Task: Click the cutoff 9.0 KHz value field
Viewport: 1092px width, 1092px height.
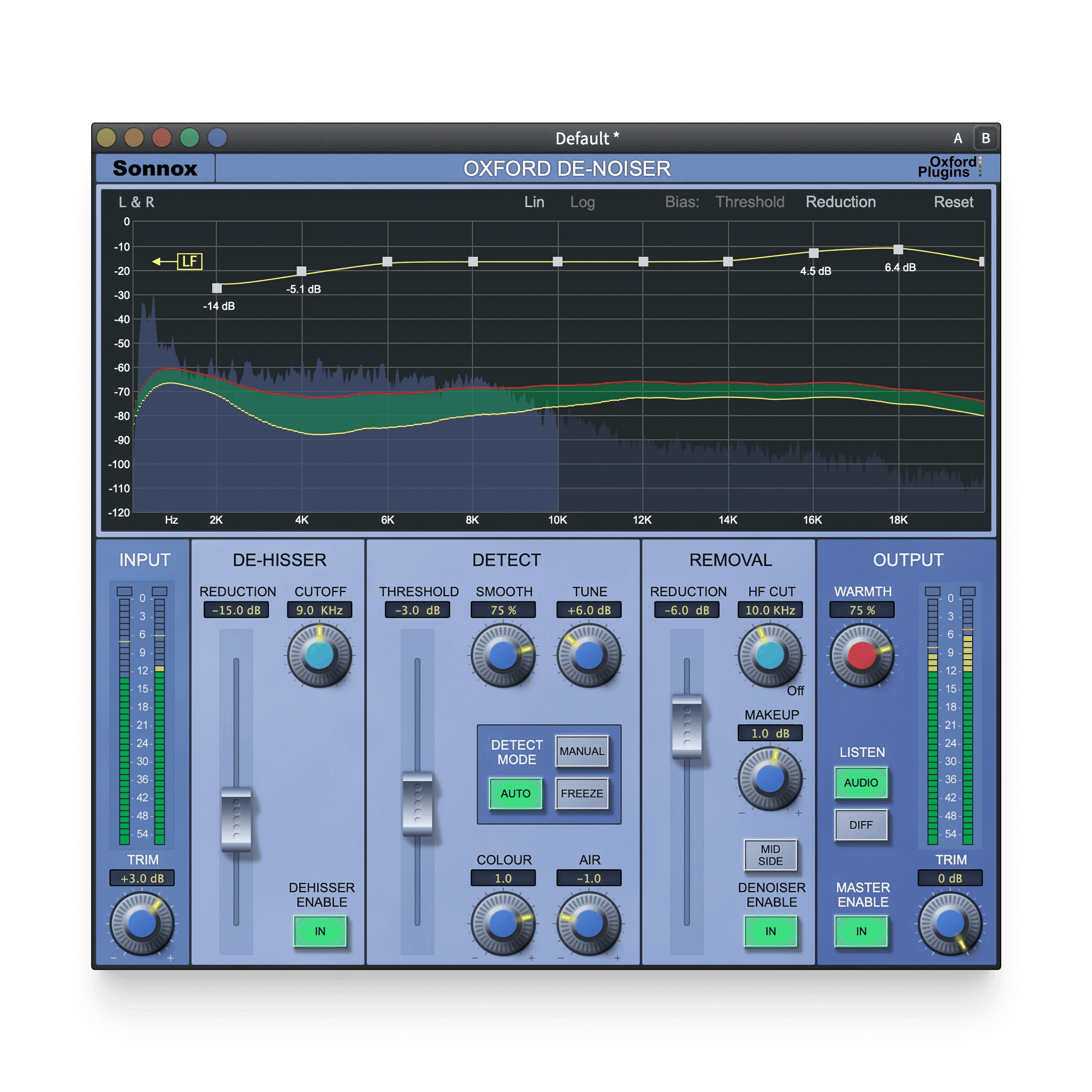Action: pos(320,610)
